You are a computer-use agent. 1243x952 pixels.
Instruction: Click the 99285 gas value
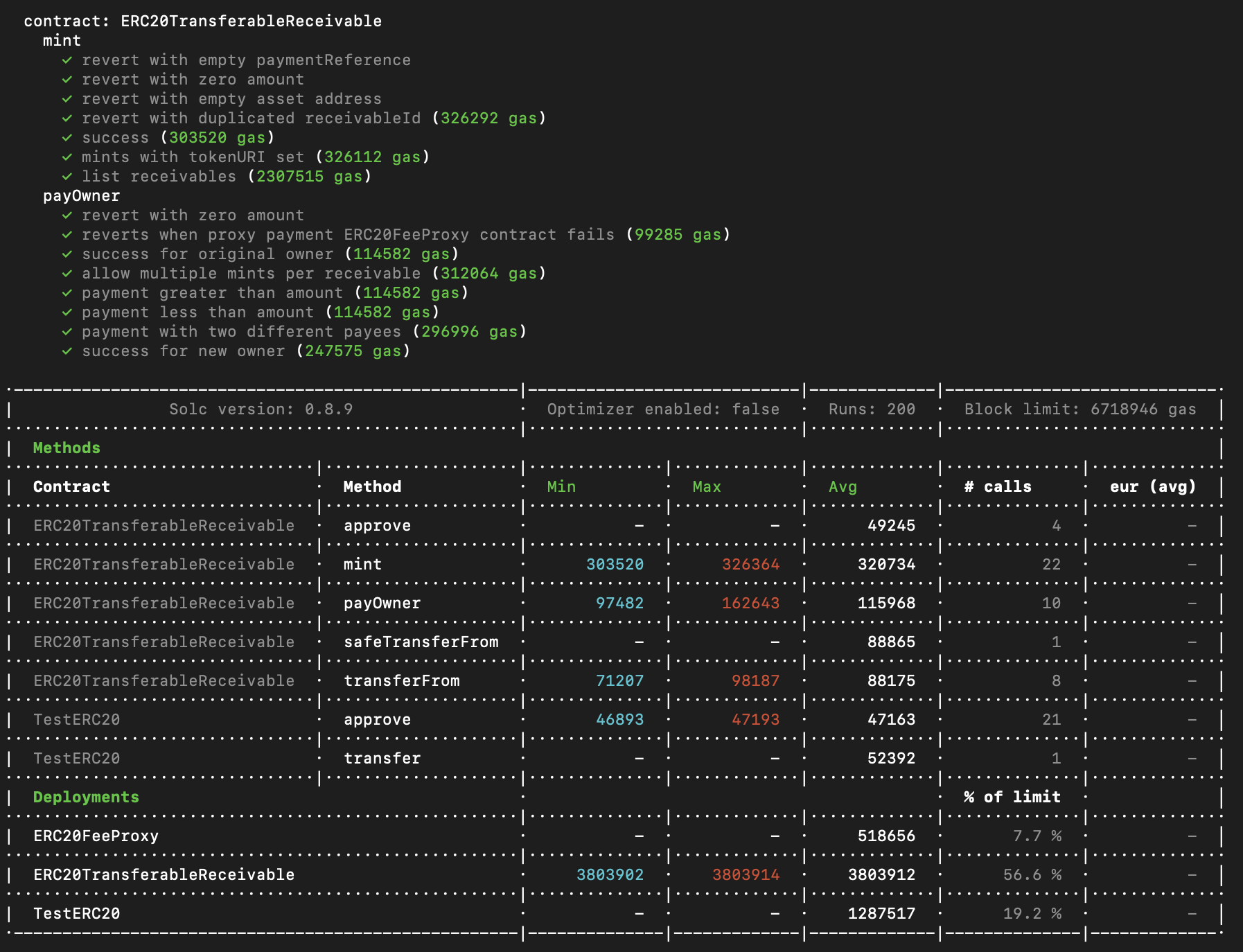678,235
